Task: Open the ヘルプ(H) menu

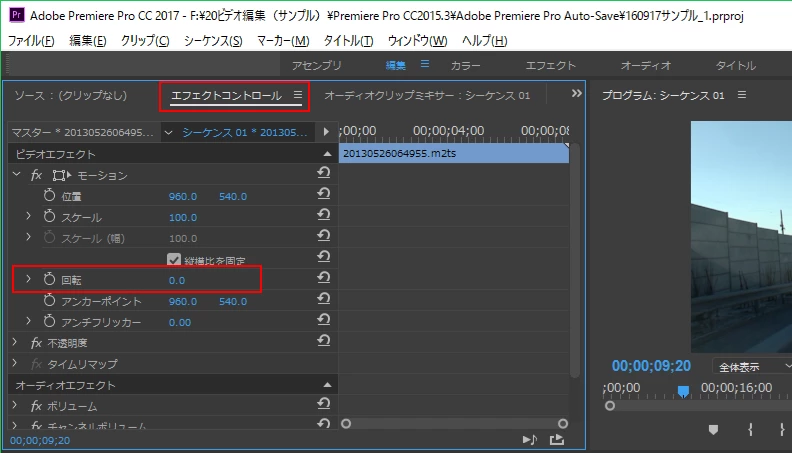Action: [x=484, y=41]
